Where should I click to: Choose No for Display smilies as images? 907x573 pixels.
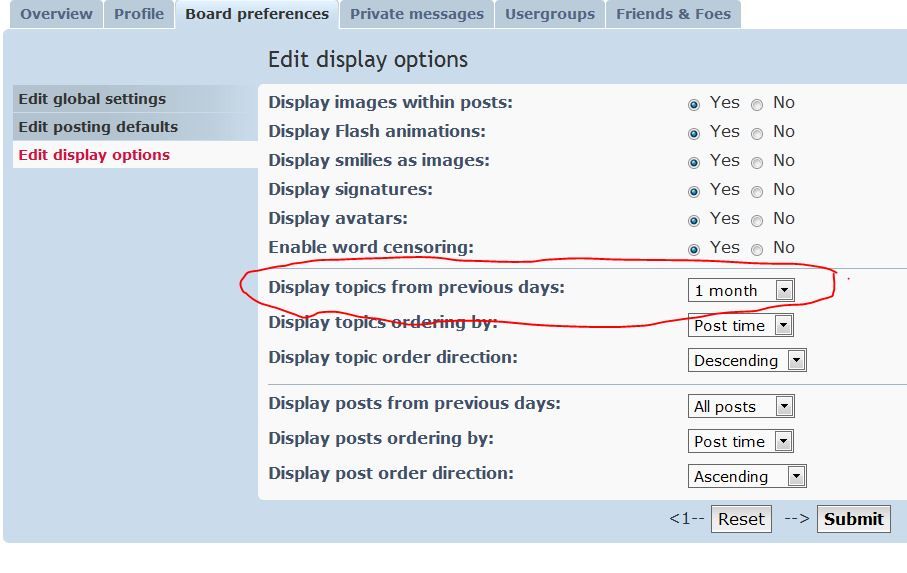[757, 162]
